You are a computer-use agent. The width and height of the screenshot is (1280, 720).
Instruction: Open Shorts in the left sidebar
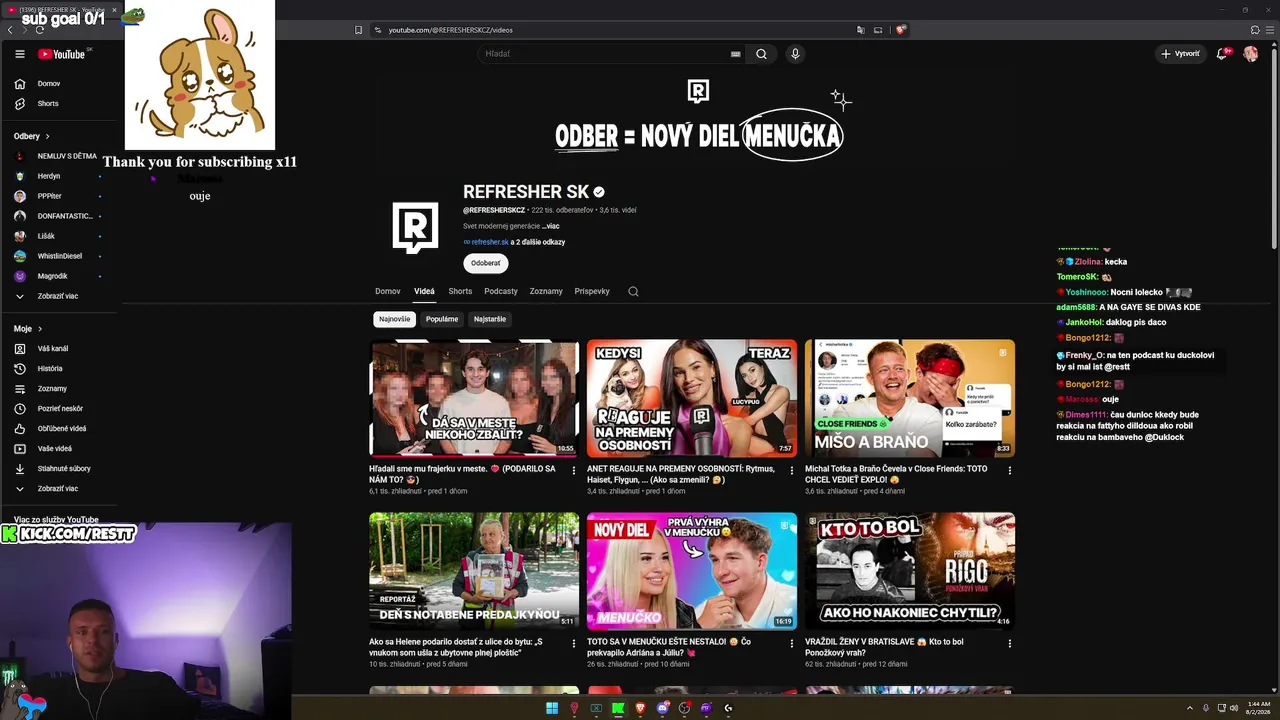click(x=48, y=104)
